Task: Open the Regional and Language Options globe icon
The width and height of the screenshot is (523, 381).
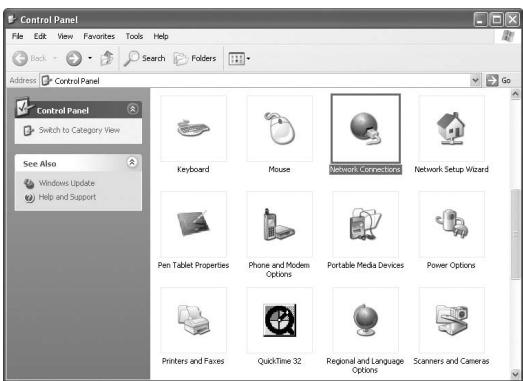Action: (365, 320)
